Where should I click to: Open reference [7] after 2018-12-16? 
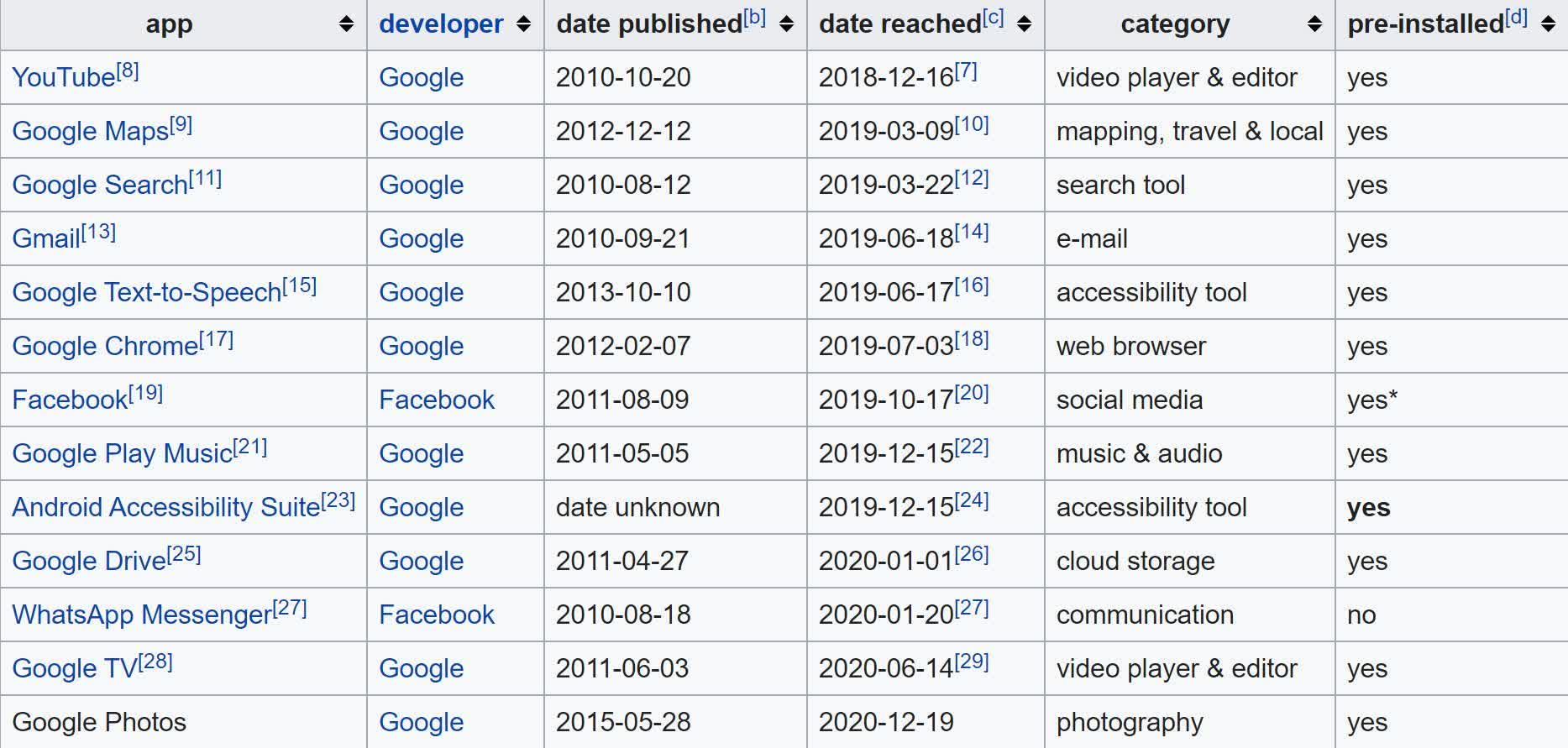[966, 71]
